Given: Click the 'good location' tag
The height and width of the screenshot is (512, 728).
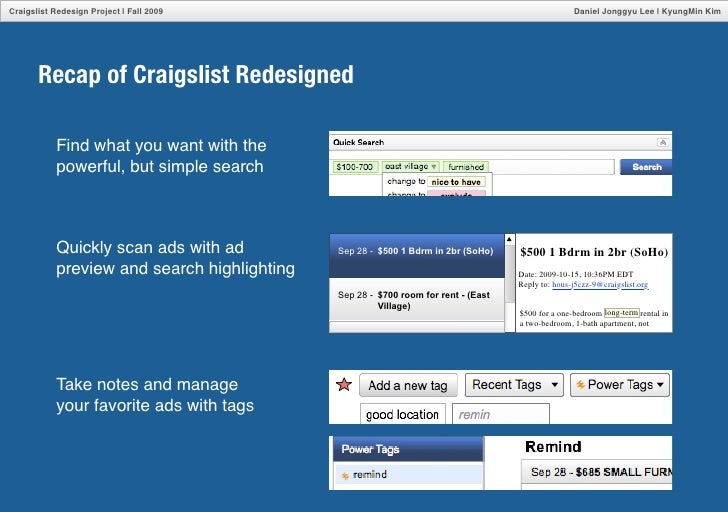Looking at the screenshot, I should pos(403,414).
